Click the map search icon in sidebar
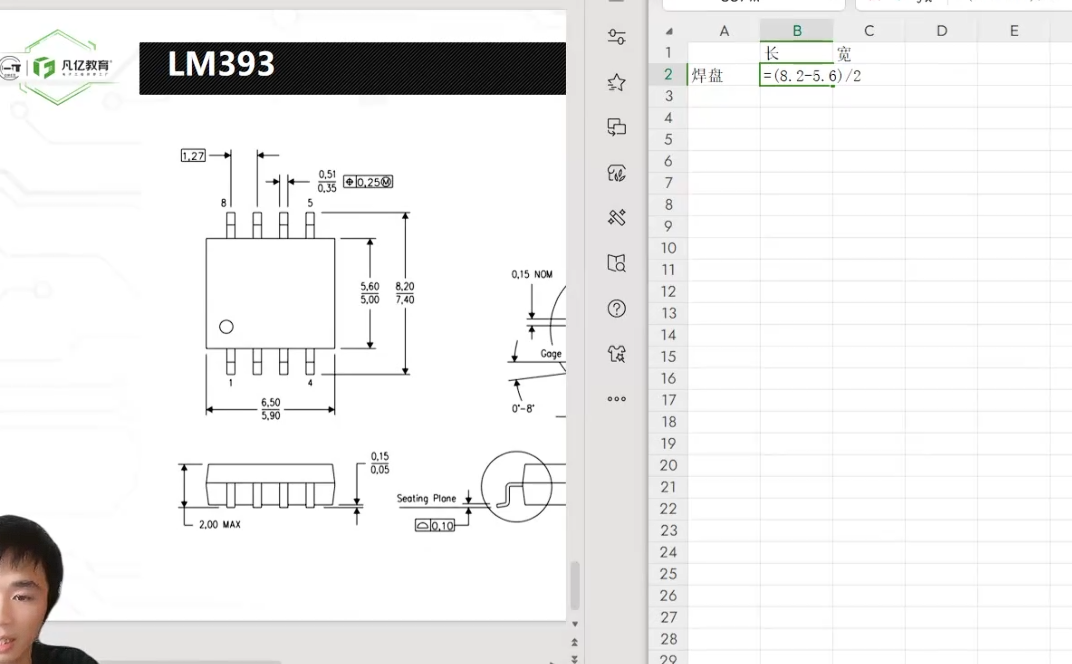 [617, 263]
